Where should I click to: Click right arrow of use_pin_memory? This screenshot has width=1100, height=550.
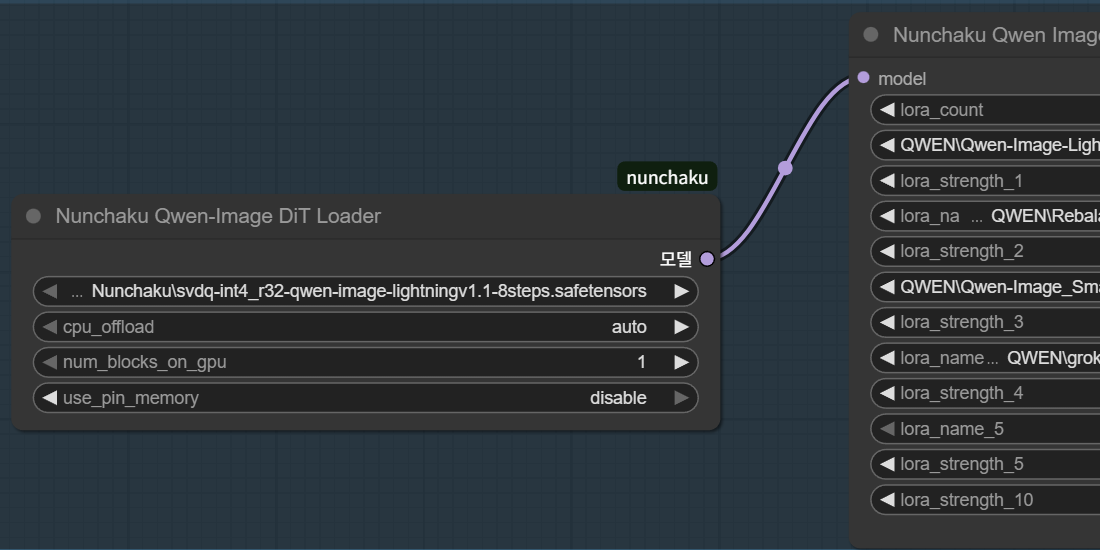click(681, 398)
